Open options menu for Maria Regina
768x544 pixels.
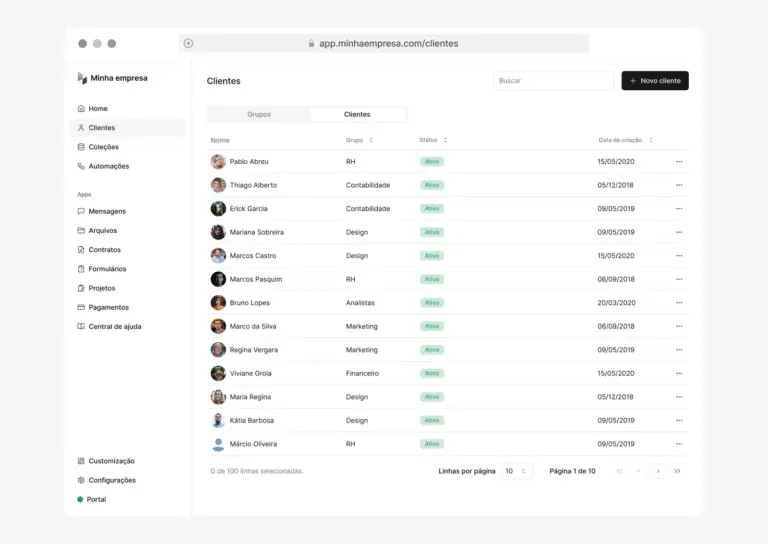(679, 397)
